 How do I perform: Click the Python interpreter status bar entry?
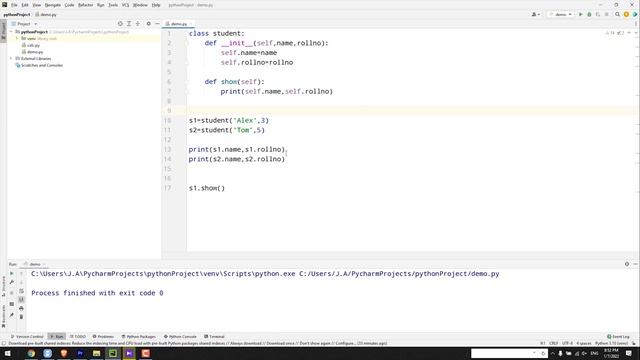coord(611,343)
